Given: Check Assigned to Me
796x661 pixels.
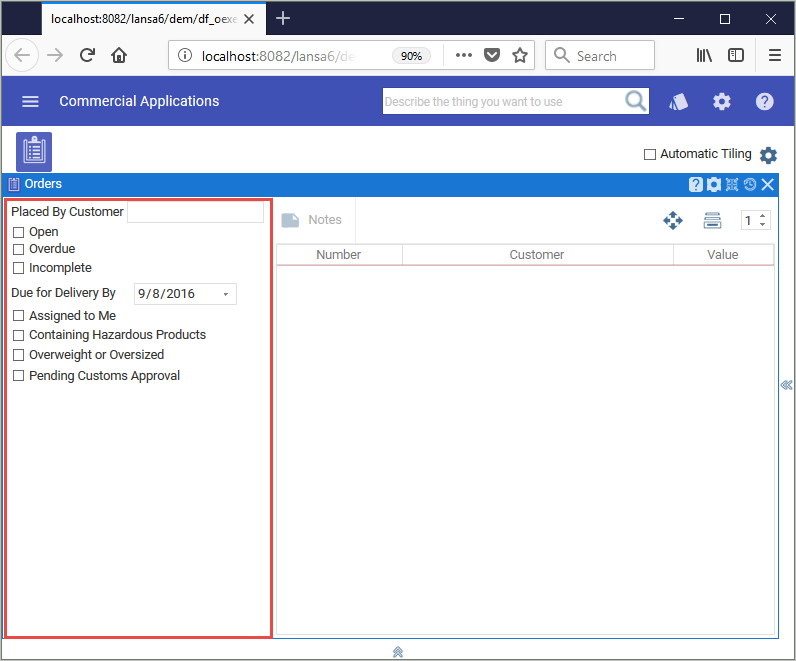Looking at the screenshot, I should (18, 316).
